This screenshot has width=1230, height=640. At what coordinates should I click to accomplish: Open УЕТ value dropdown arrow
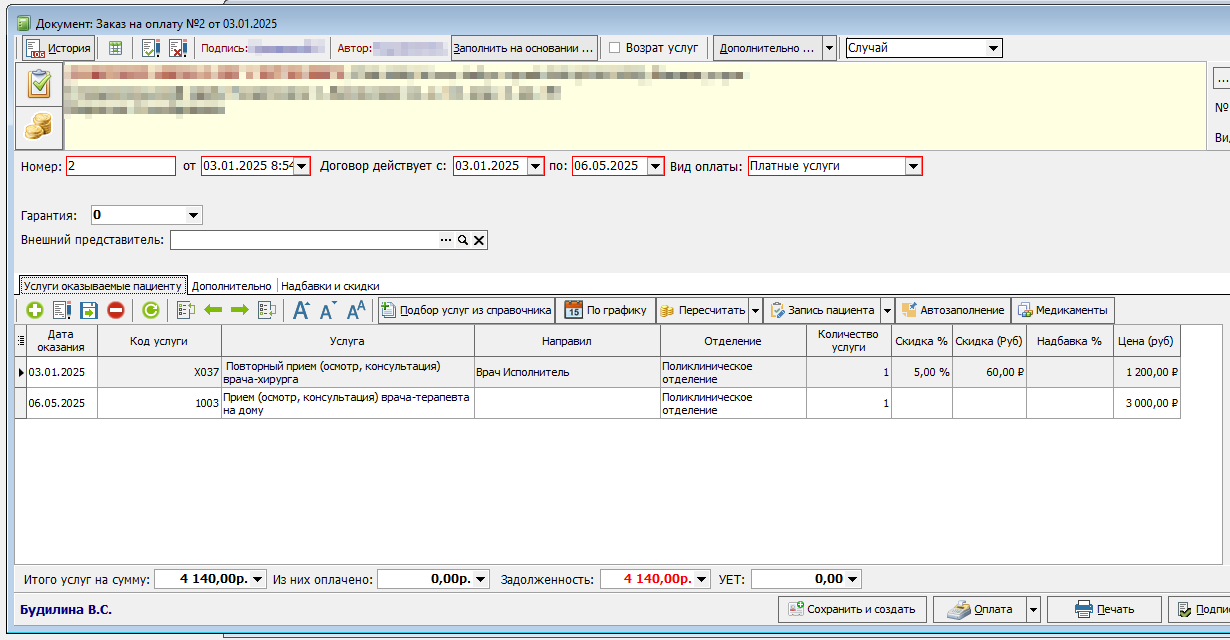(x=852, y=579)
